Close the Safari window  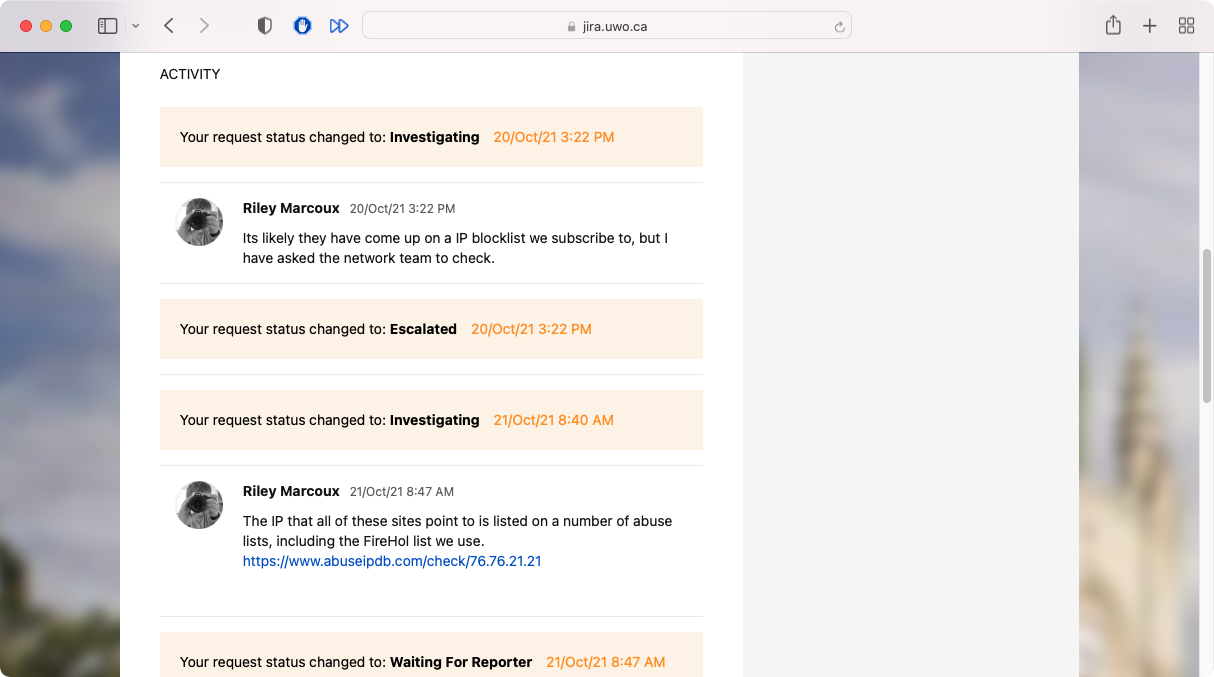pyautogui.click(x=26, y=26)
